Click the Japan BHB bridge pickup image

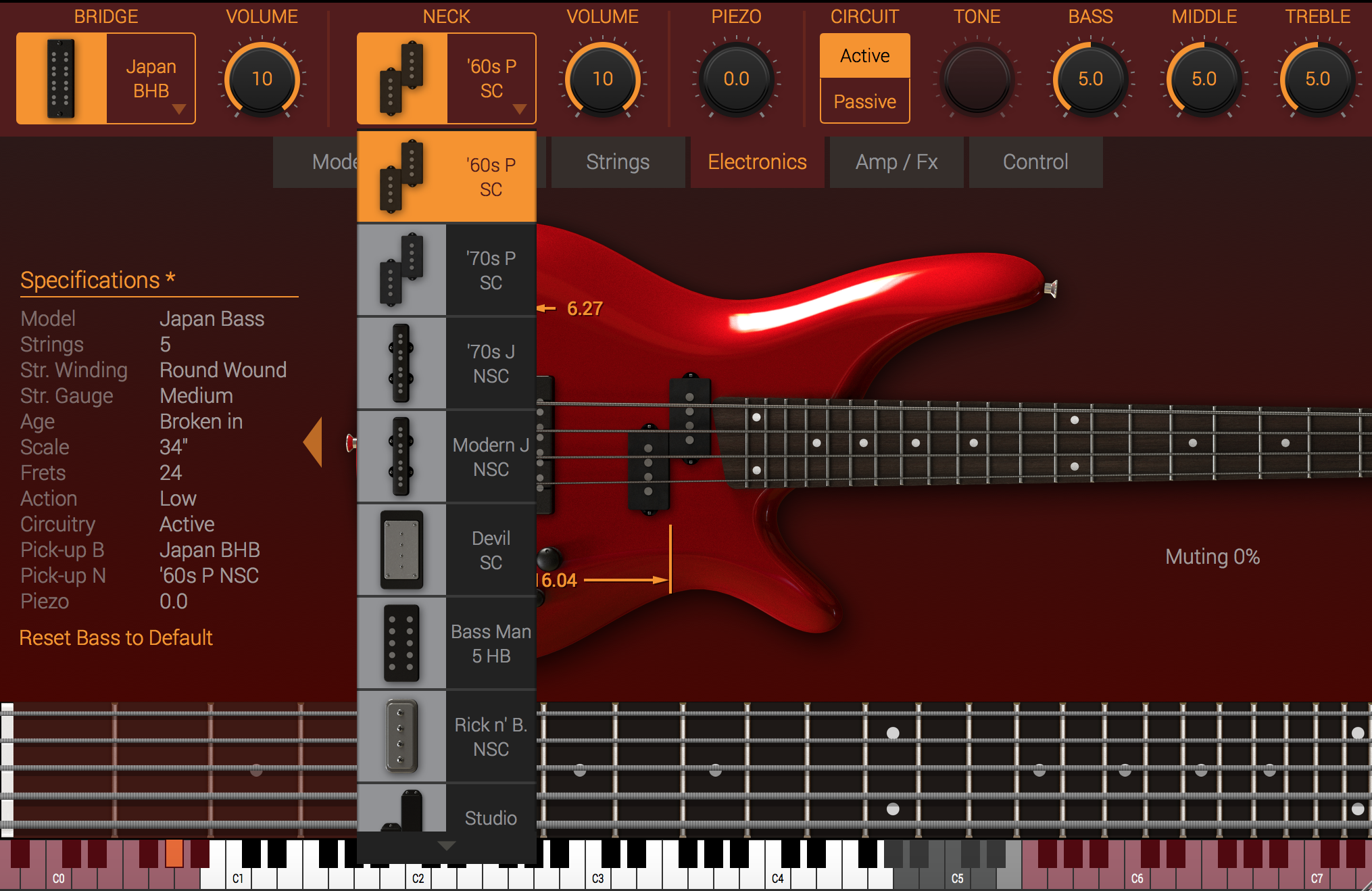pos(61,78)
